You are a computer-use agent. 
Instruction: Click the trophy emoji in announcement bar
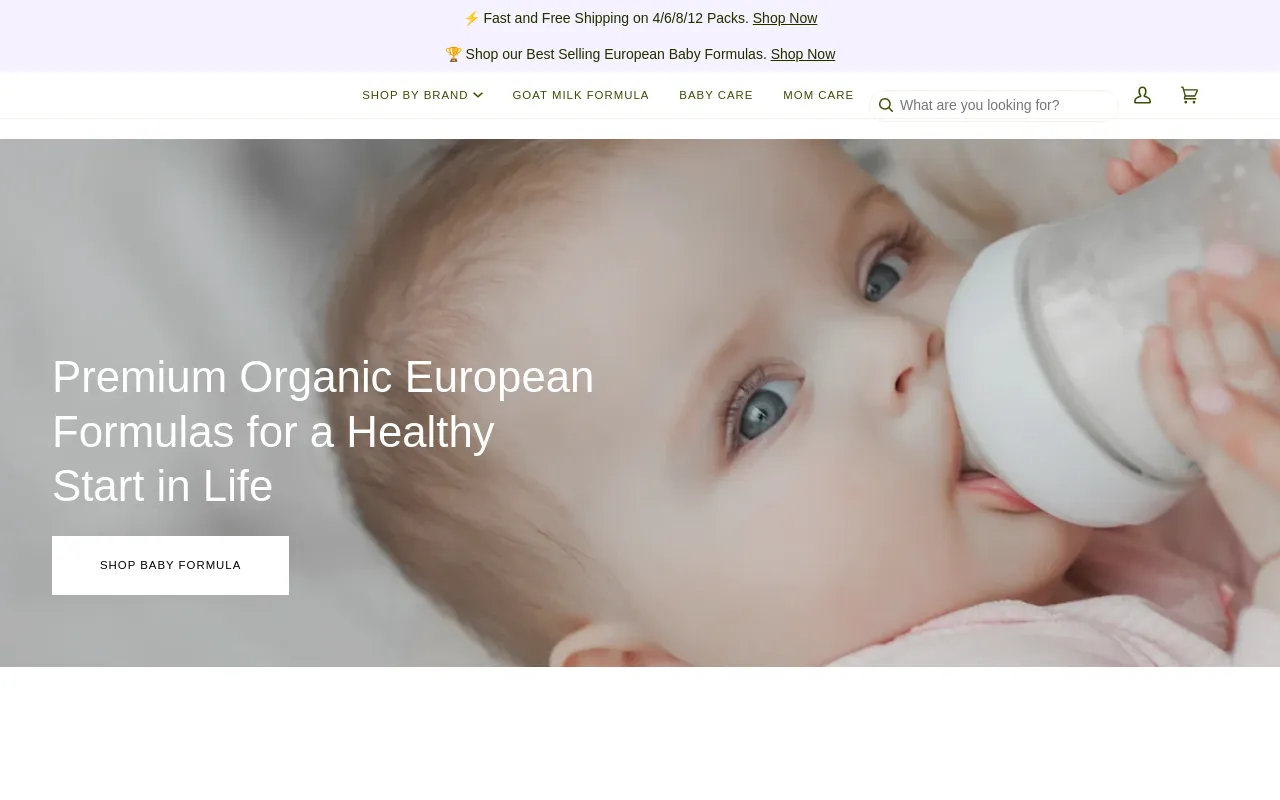point(453,54)
